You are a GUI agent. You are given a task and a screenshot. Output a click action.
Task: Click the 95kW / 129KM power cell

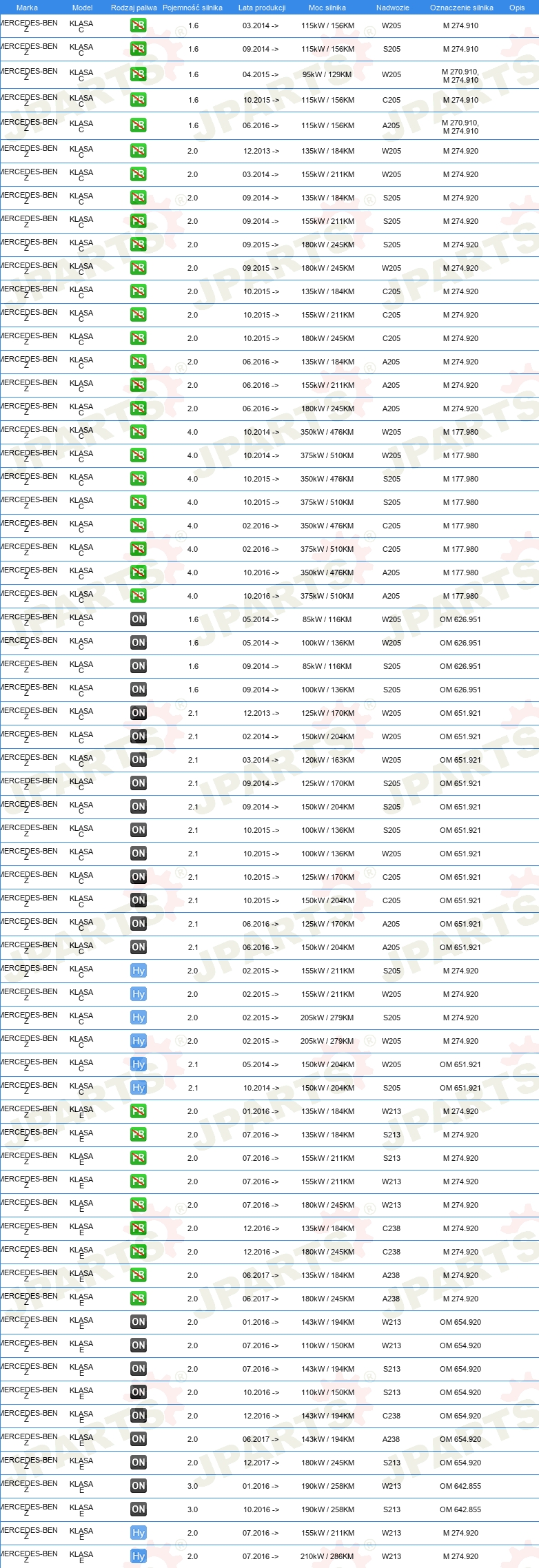(327, 74)
